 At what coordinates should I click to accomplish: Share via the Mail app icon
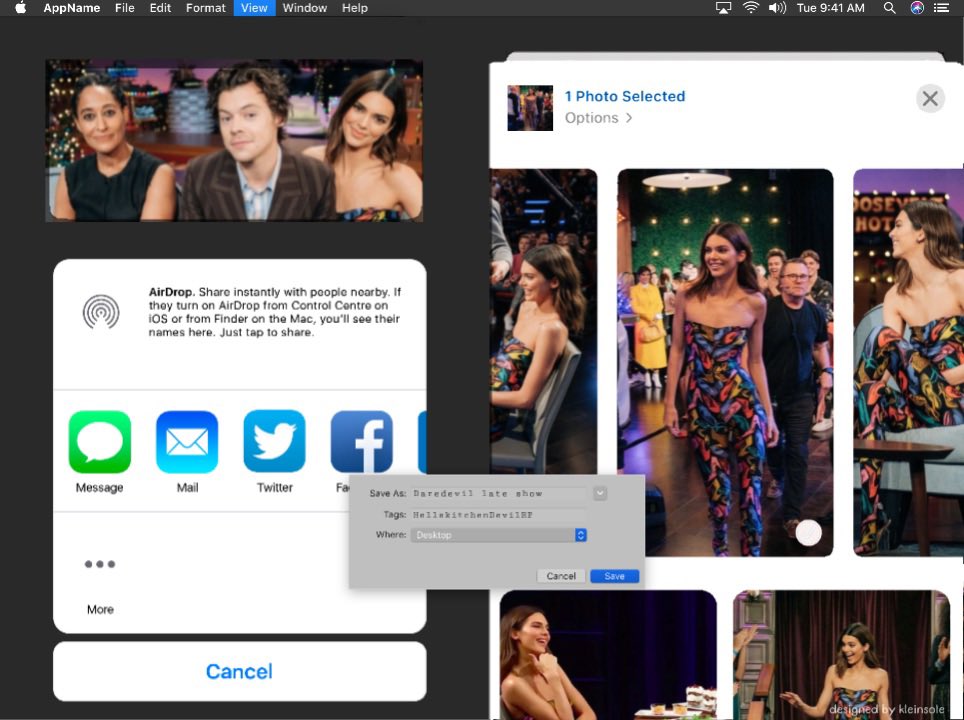(x=187, y=442)
